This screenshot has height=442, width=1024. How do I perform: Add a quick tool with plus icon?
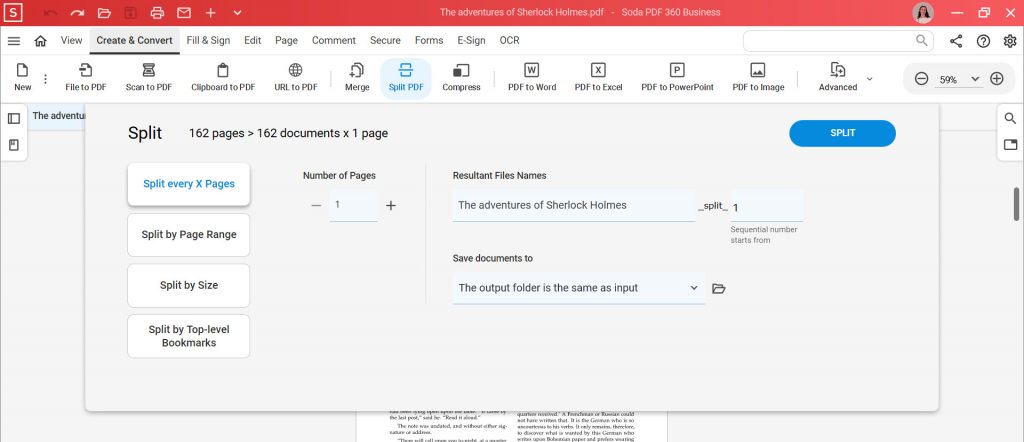pyautogui.click(x=210, y=12)
